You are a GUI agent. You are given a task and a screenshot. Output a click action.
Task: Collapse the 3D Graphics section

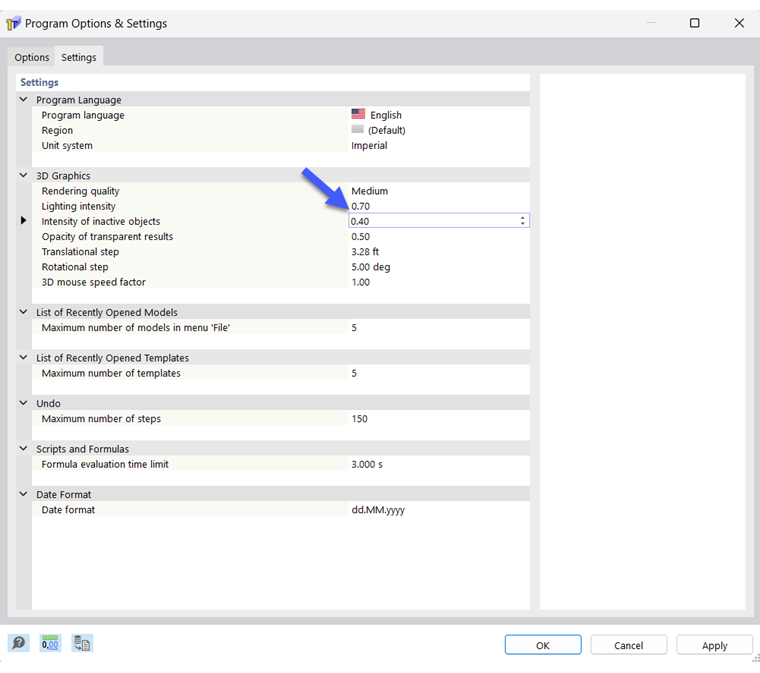(23, 175)
